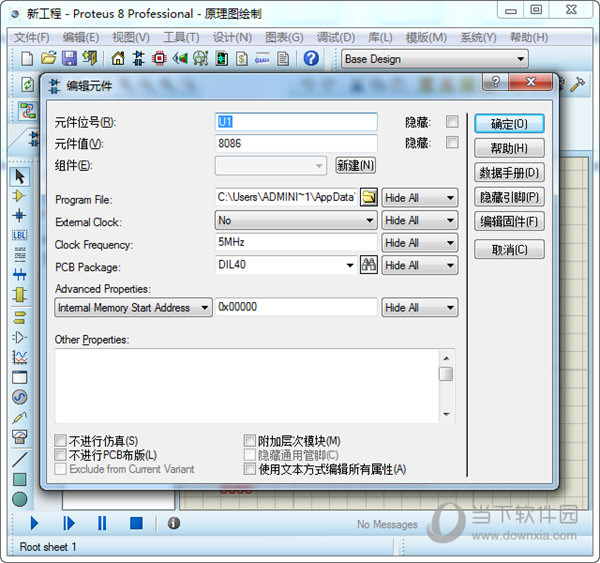Viewport: 600px width, 563px height.
Task: Open Internal Memory Start Address dropdown
Action: click(133, 307)
